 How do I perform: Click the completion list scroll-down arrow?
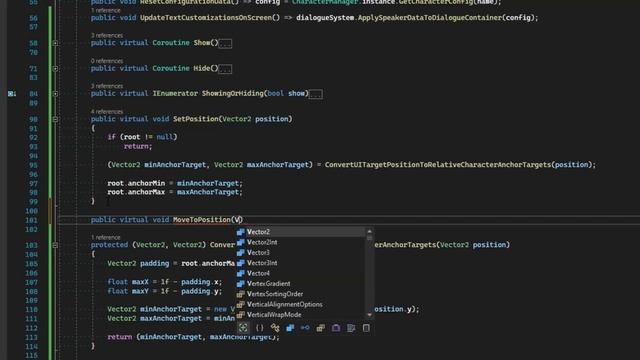(369, 315)
